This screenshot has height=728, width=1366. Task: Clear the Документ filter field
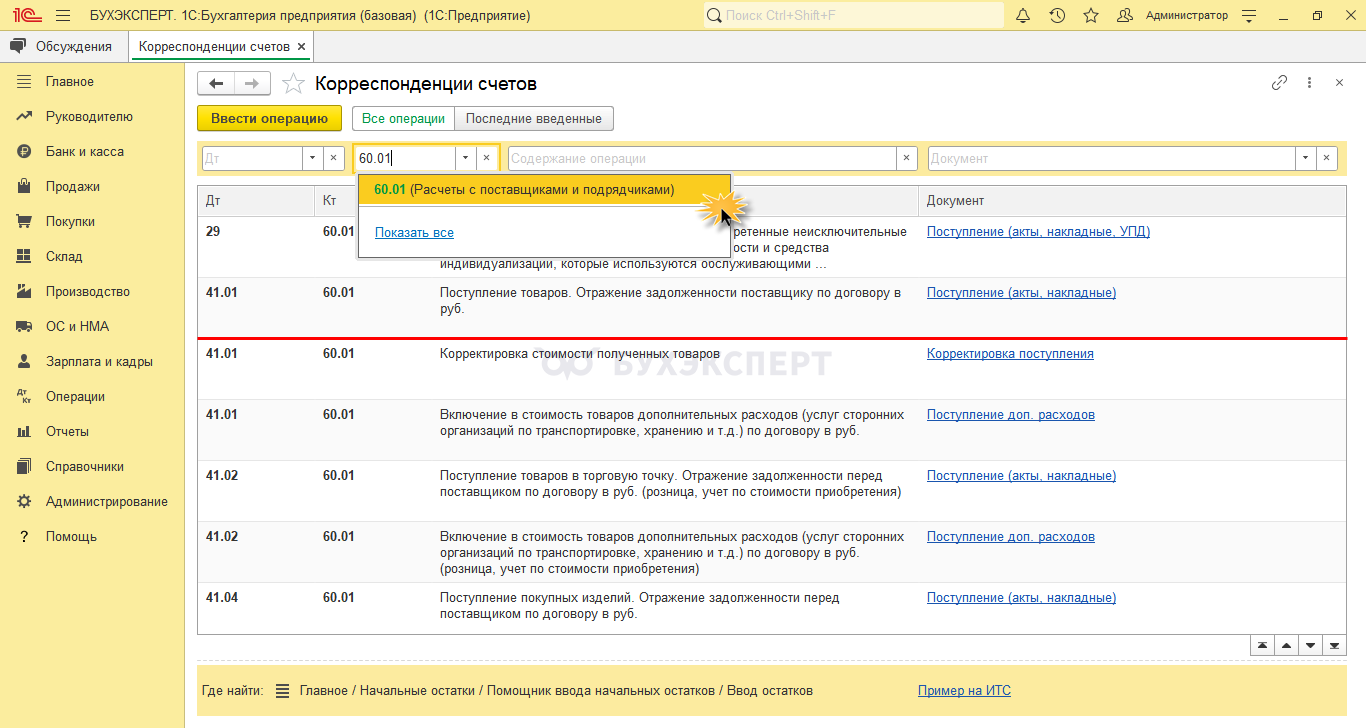[1327, 158]
